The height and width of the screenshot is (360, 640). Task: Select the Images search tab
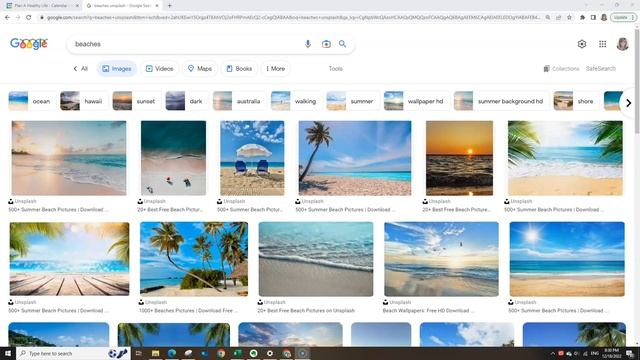(x=117, y=69)
